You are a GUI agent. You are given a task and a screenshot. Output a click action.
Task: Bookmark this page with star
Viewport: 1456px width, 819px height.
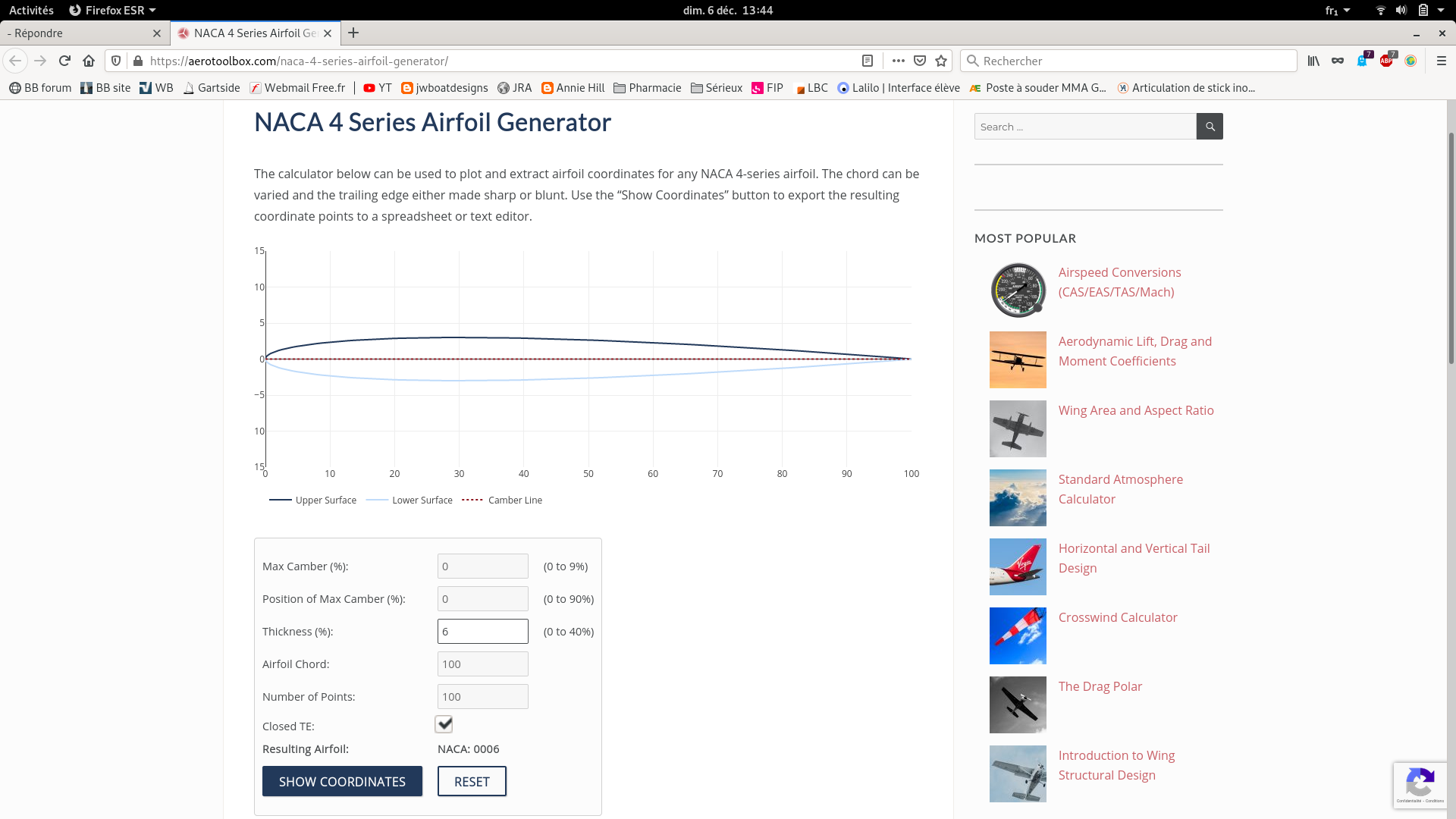click(x=941, y=61)
